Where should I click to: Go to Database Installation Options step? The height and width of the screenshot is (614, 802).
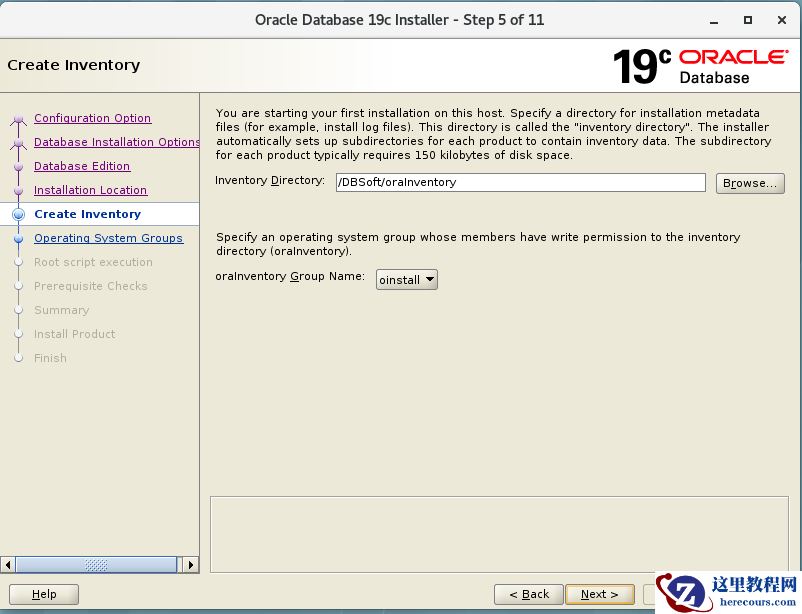coord(117,142)
